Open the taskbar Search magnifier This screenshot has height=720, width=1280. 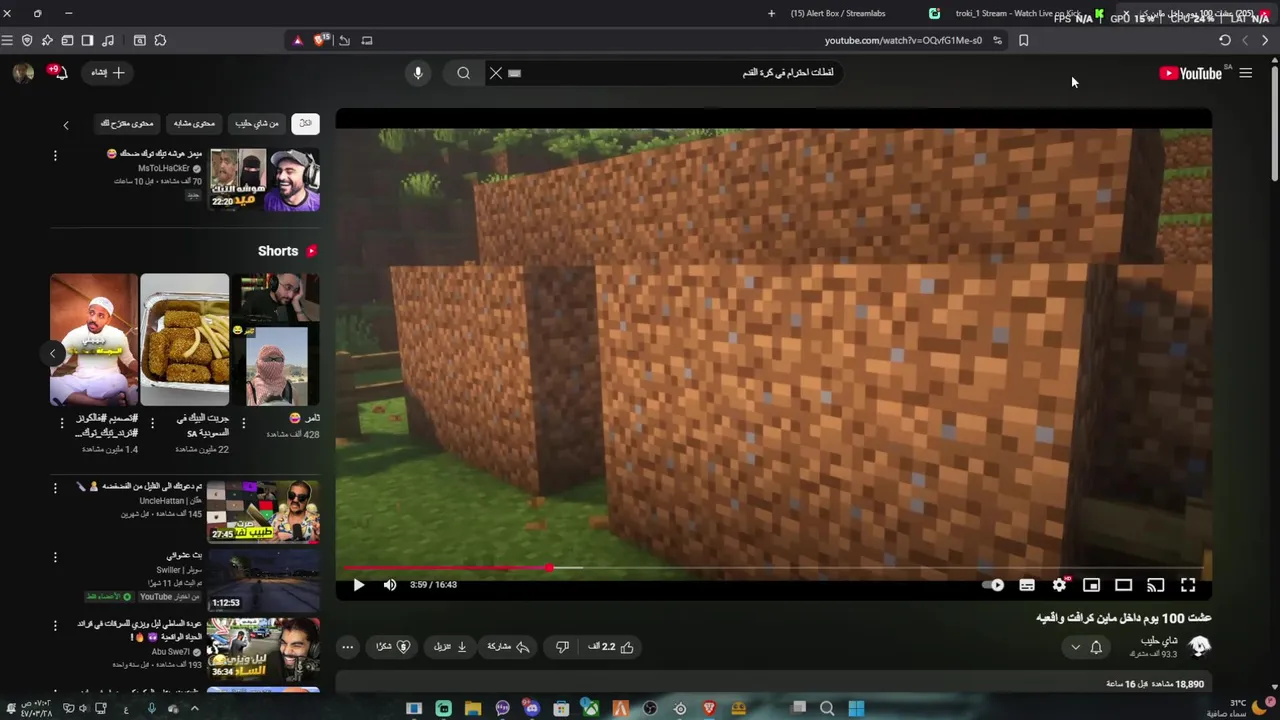point(827,708)
